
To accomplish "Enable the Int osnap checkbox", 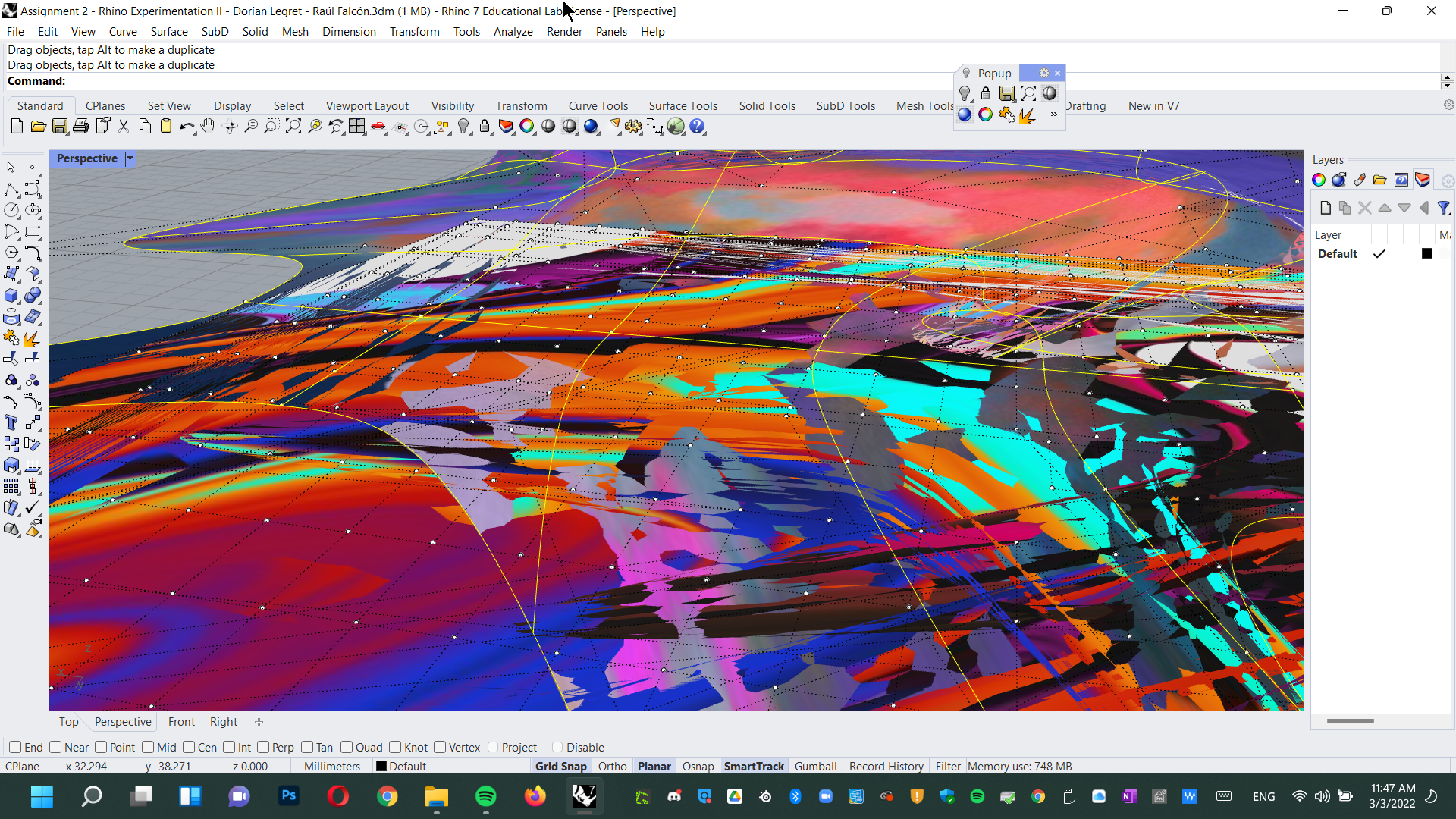I will point(229,747).
